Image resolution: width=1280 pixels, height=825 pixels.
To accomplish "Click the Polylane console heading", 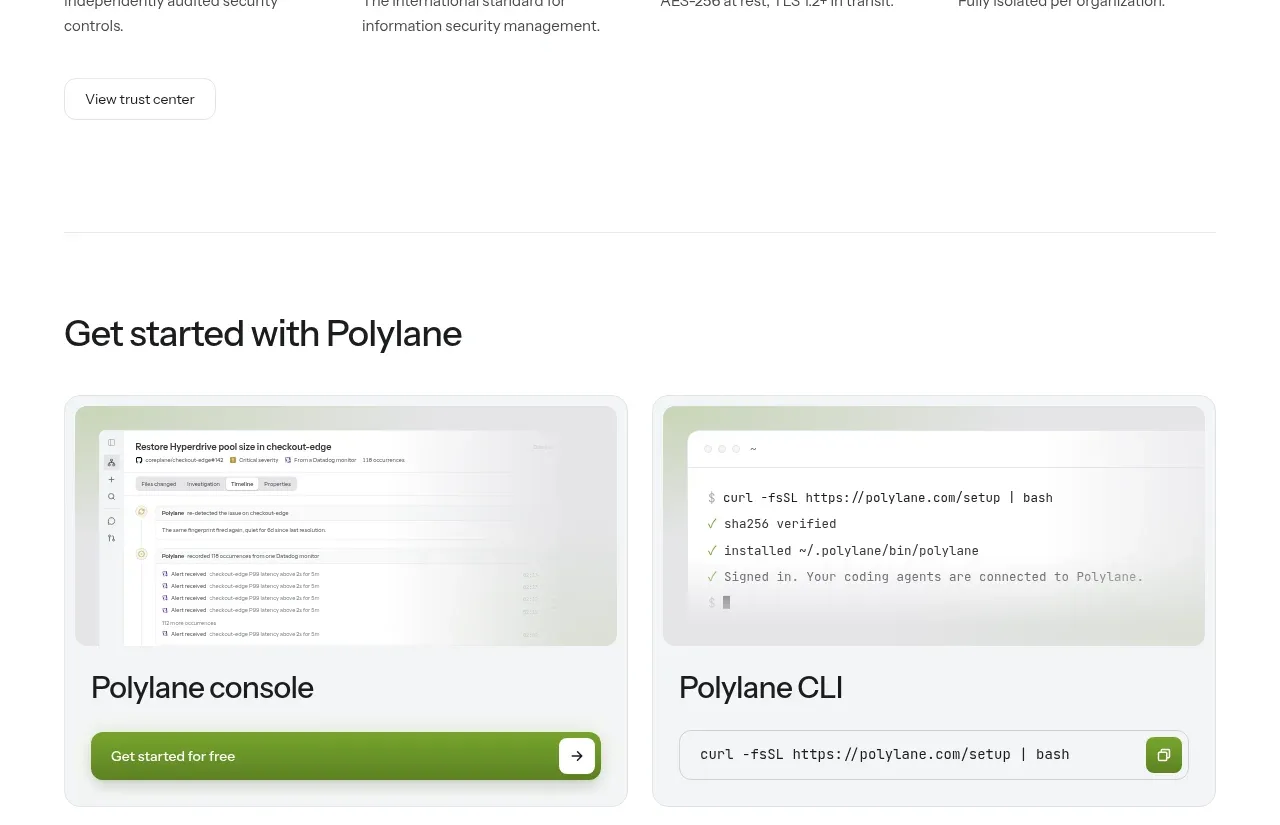I will pos(202,687).
